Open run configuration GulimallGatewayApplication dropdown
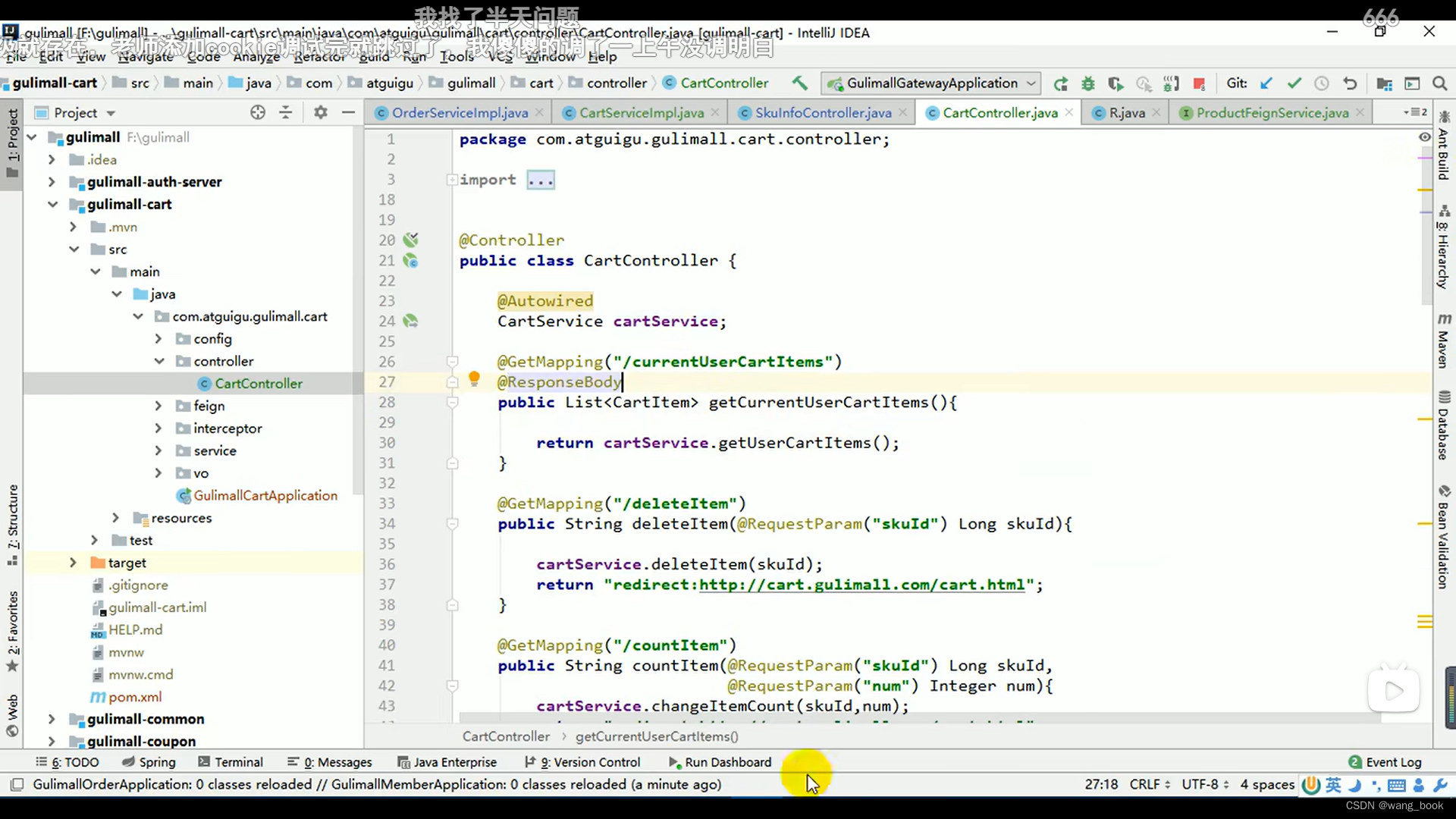1456x819 pixels. 931,83
